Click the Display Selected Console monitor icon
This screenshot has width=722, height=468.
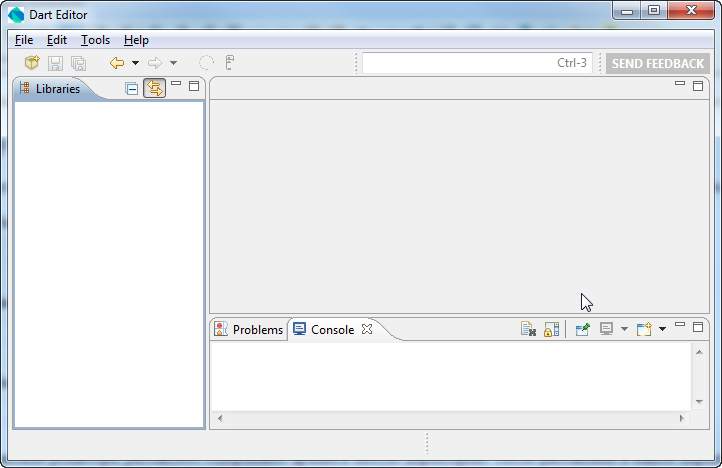pos(606,329)
